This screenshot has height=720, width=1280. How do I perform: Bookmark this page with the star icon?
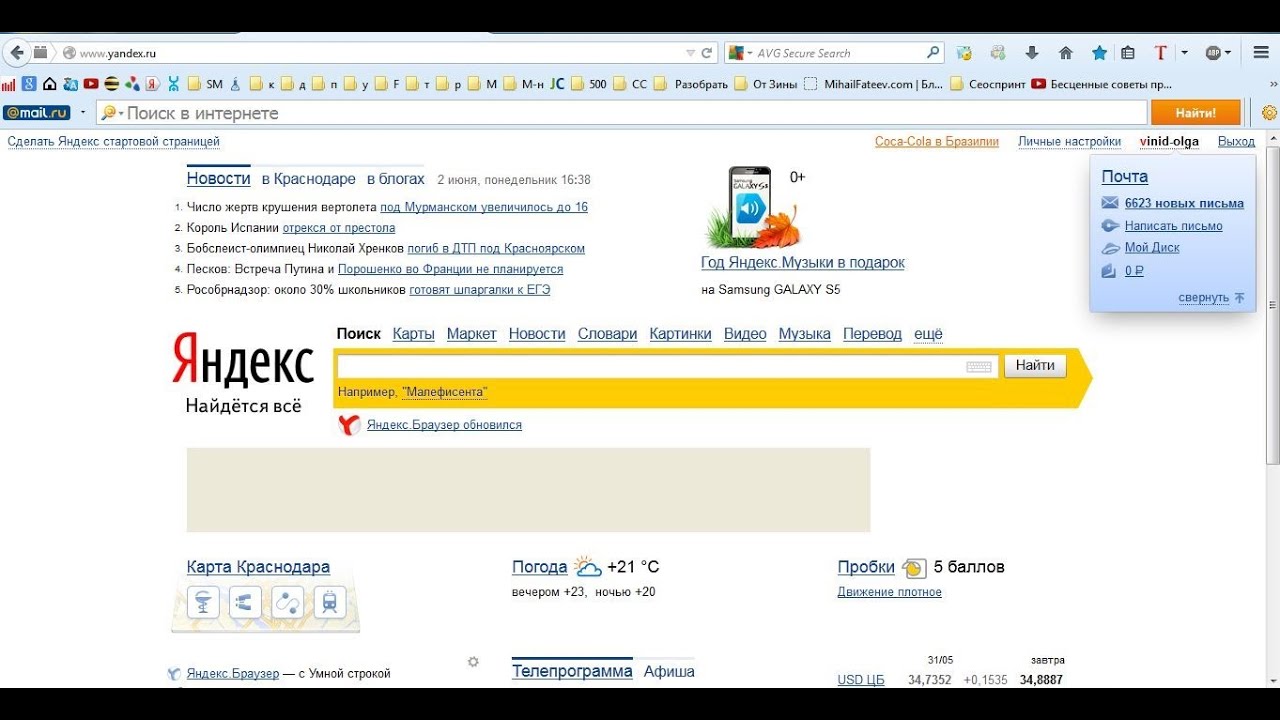[x=1099, y=53]
